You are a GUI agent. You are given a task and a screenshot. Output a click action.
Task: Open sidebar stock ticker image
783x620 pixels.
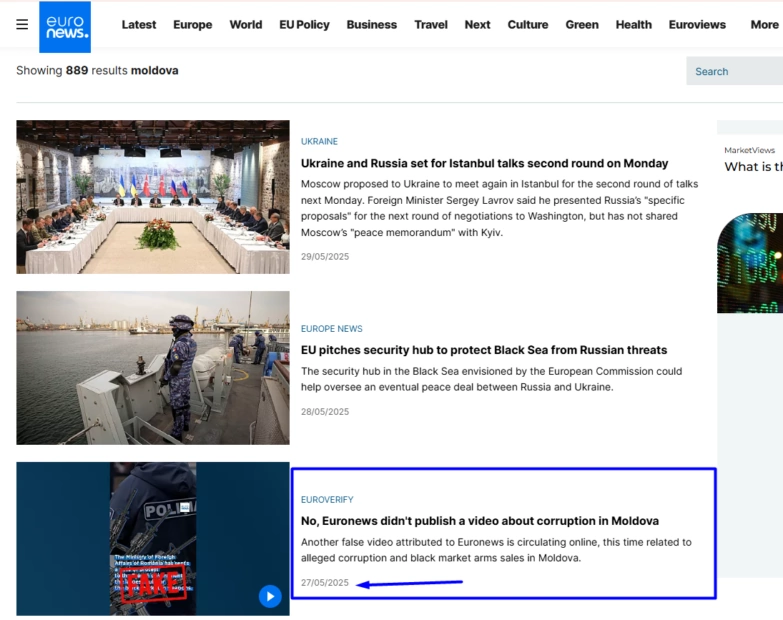tap(750, 263)
